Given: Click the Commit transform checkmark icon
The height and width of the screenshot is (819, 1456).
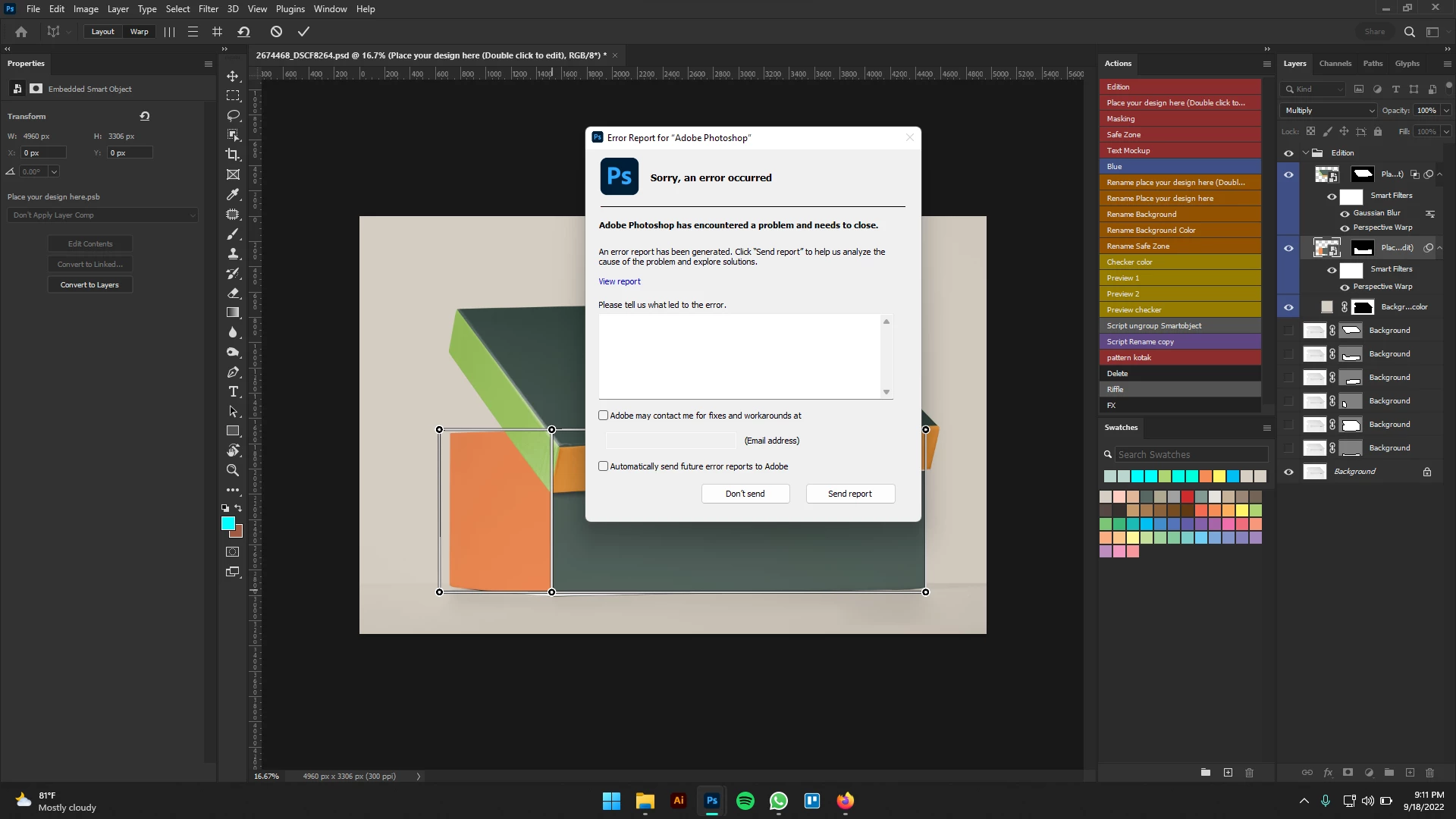Looking at the screenshot, I should coord(303,32).
